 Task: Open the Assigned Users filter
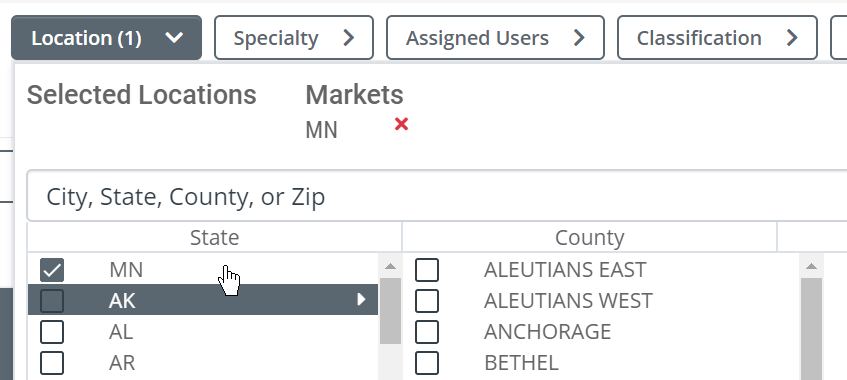[x=495, y=38]
